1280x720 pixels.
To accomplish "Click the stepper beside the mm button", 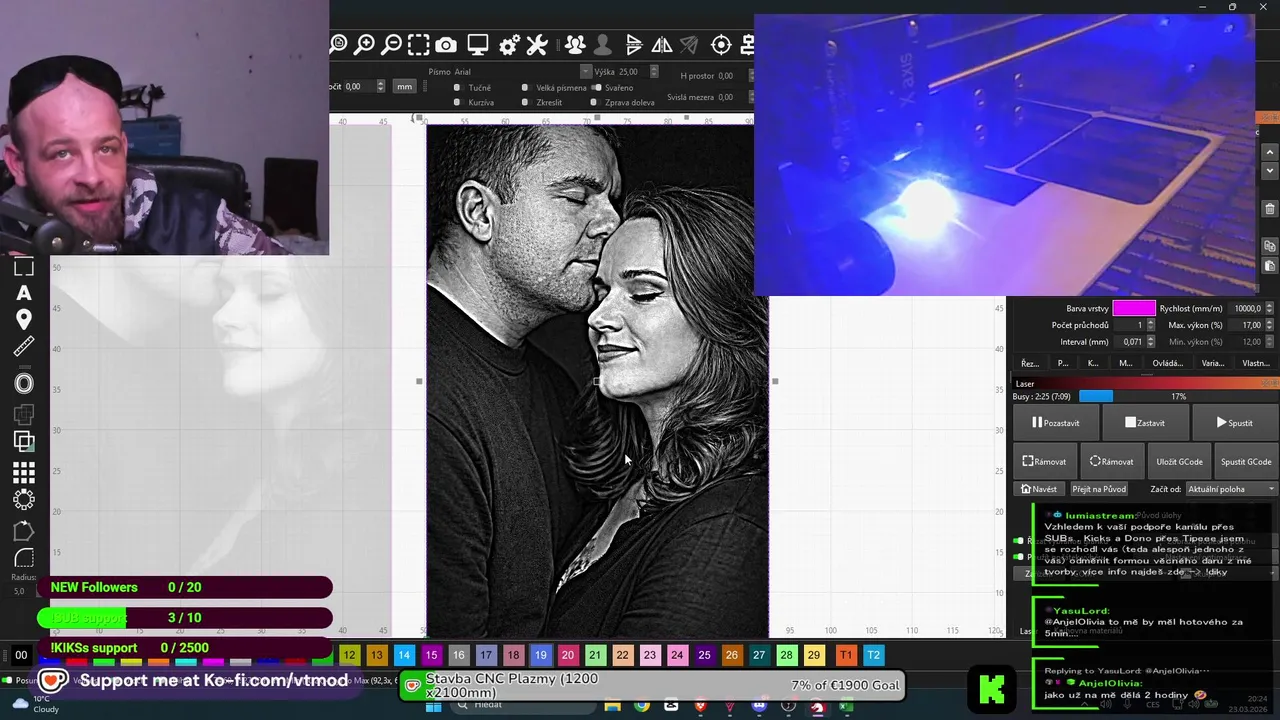I will (x=380, y=87).
